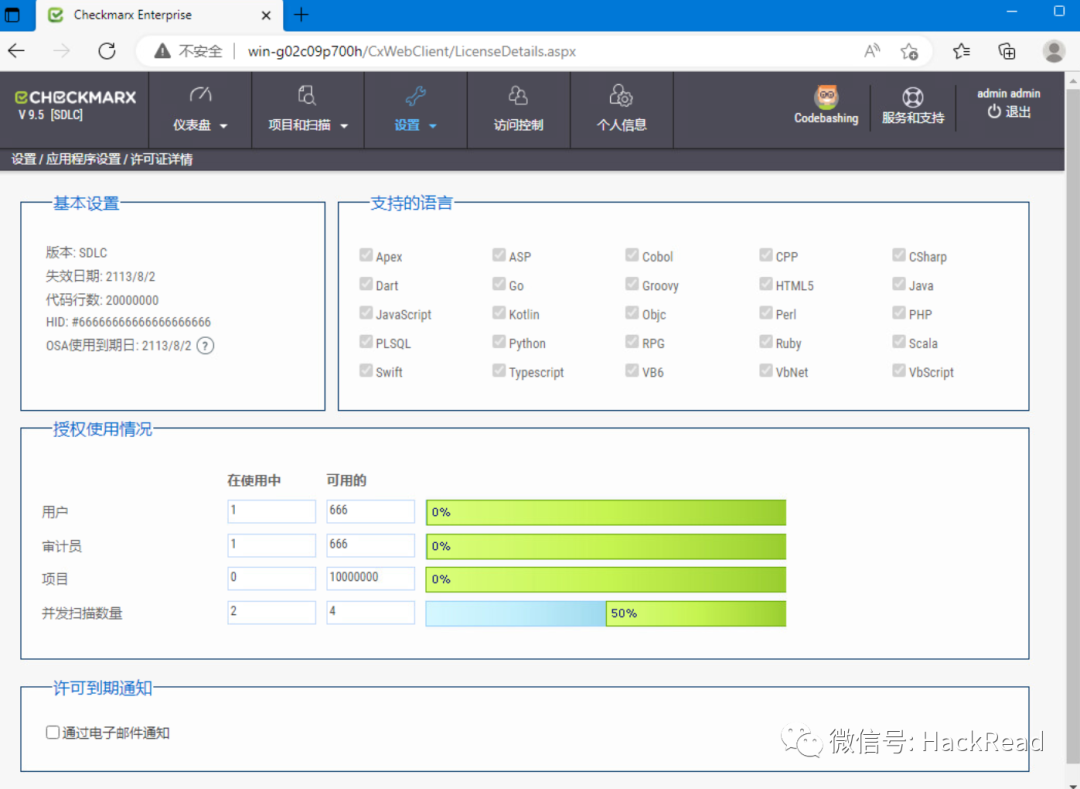This screenshot has height=789, width=1080.
Task: Click the users usage progress bar
Action: (605, 512)
